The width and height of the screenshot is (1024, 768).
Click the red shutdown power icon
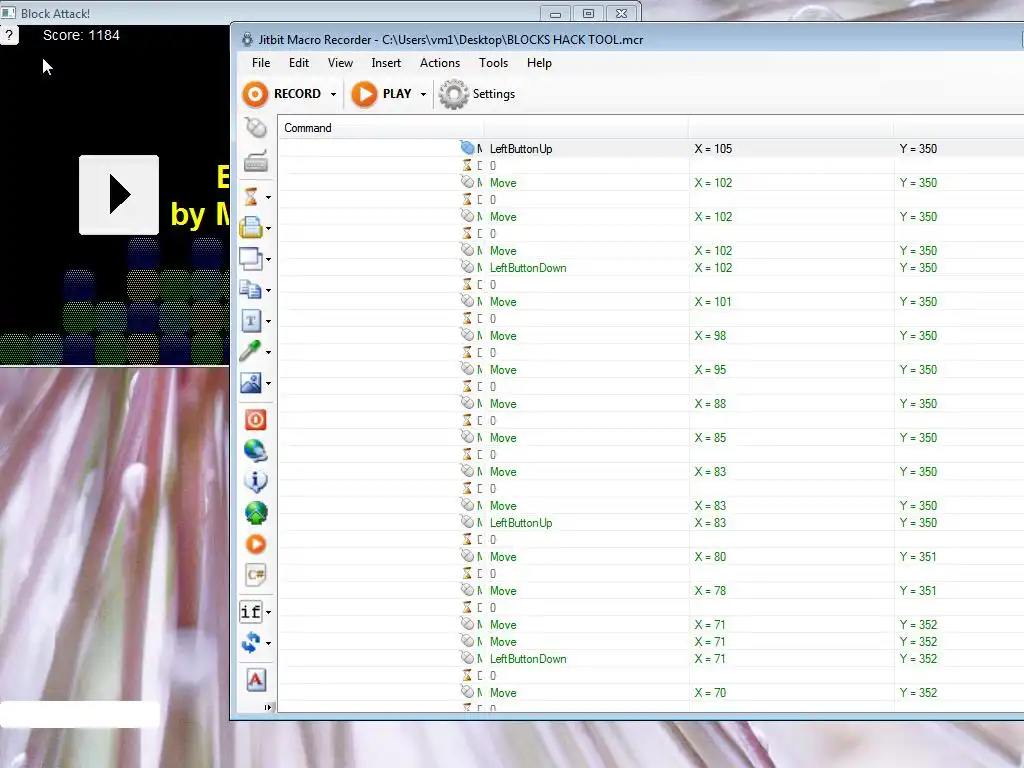point(255,420)
